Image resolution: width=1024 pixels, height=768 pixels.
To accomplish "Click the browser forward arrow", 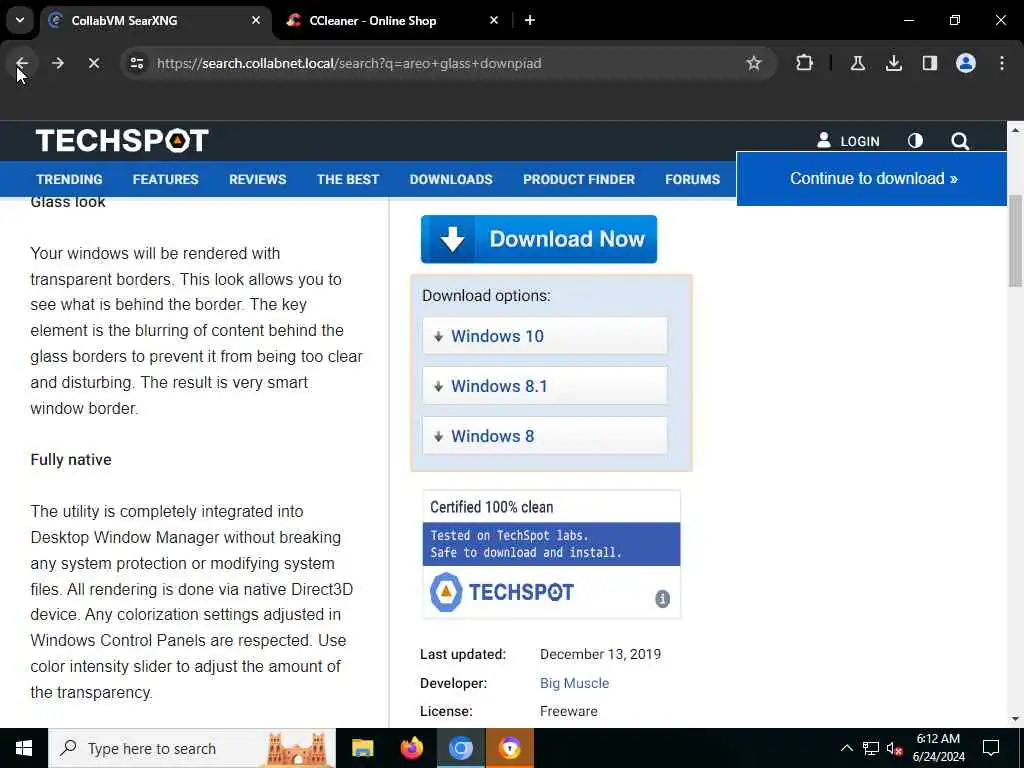I will pos(58,63).
